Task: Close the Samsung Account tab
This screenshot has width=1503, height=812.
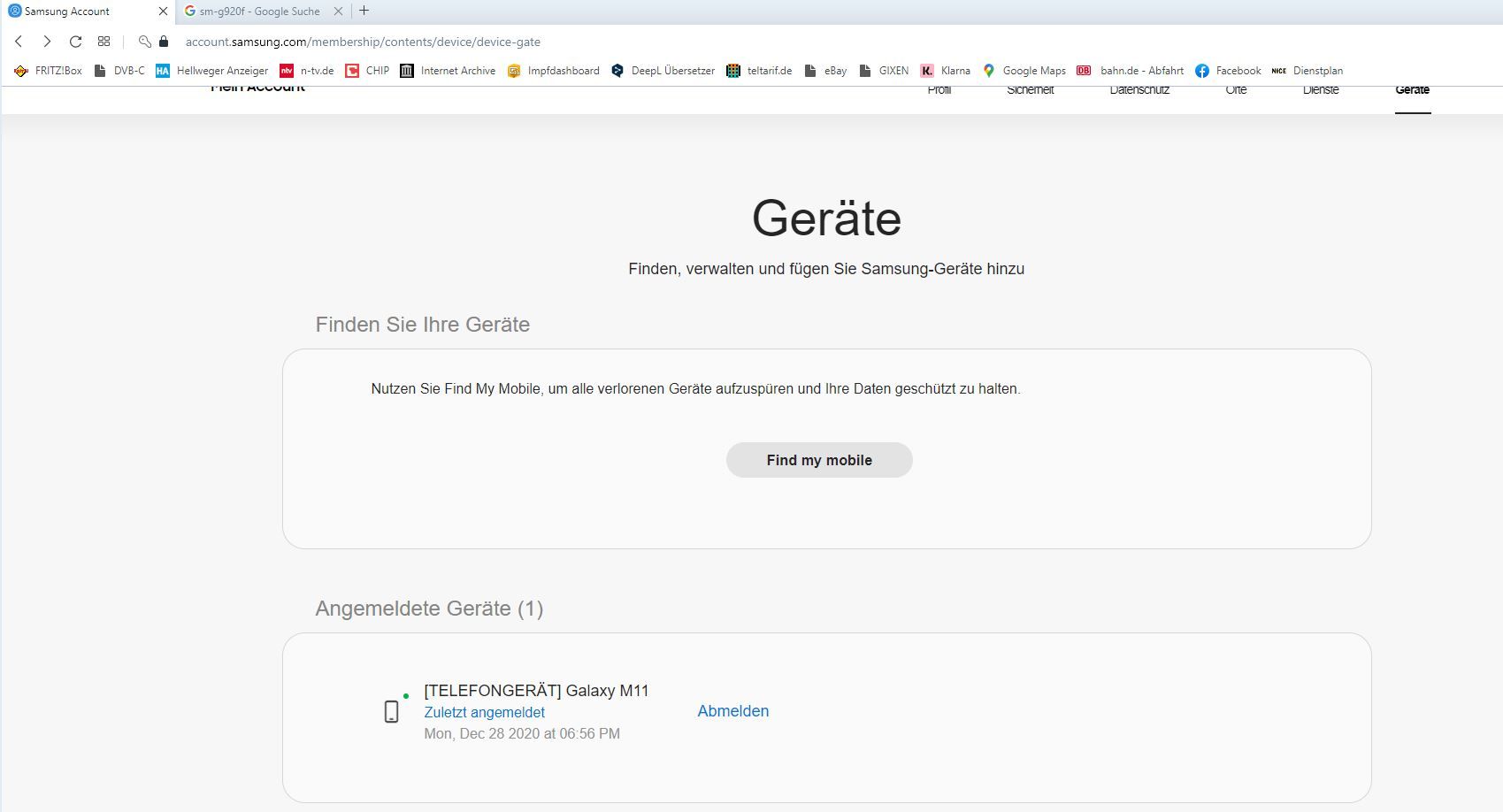Action: pos(163,11)
